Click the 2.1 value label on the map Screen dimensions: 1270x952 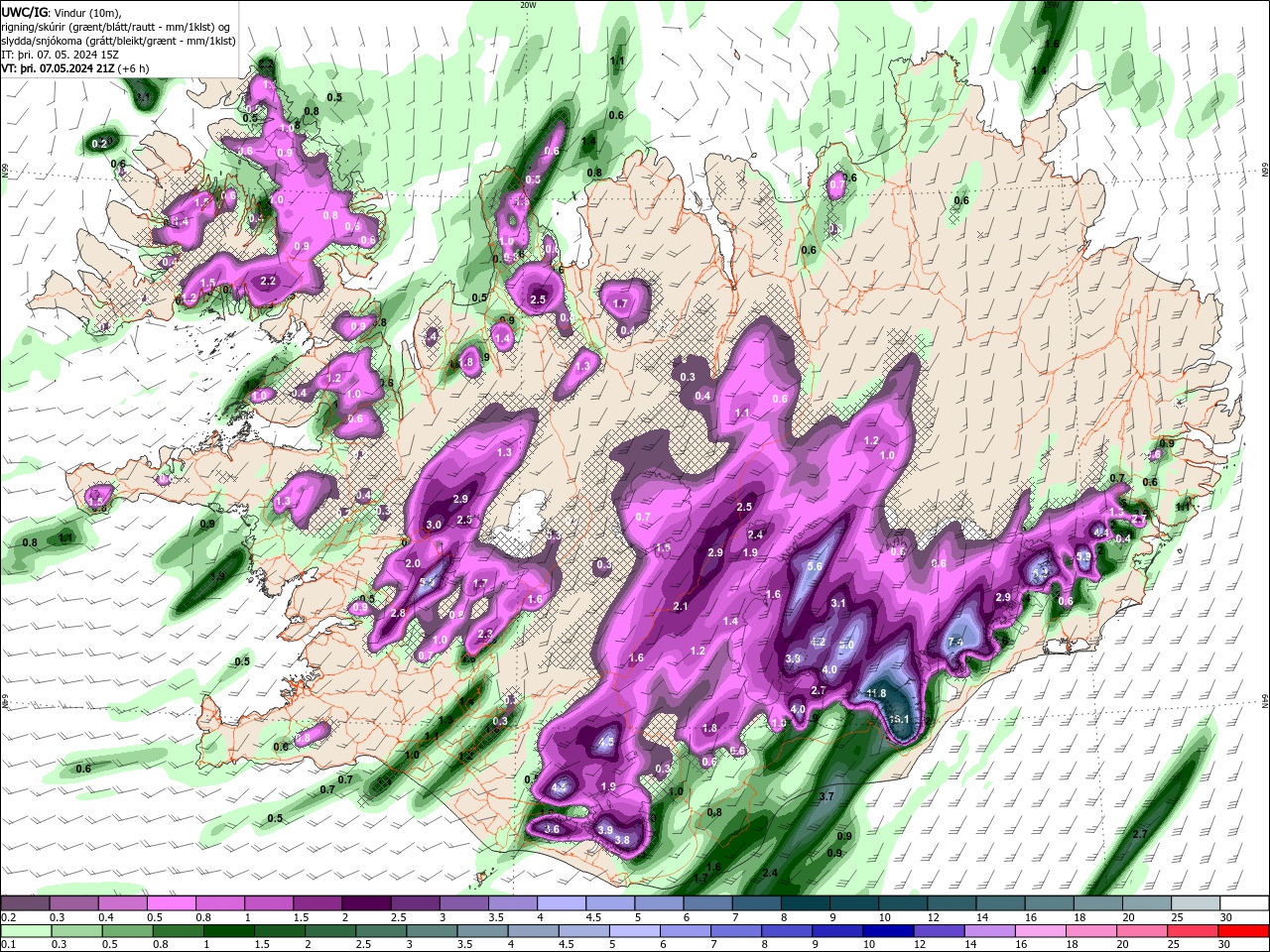(x=681, y=607)
